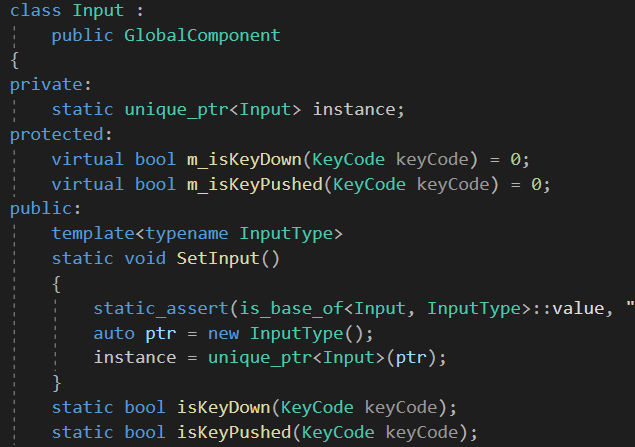Click the "template" keyword
This screenshot has height=447, width=635.
(93, 234)
